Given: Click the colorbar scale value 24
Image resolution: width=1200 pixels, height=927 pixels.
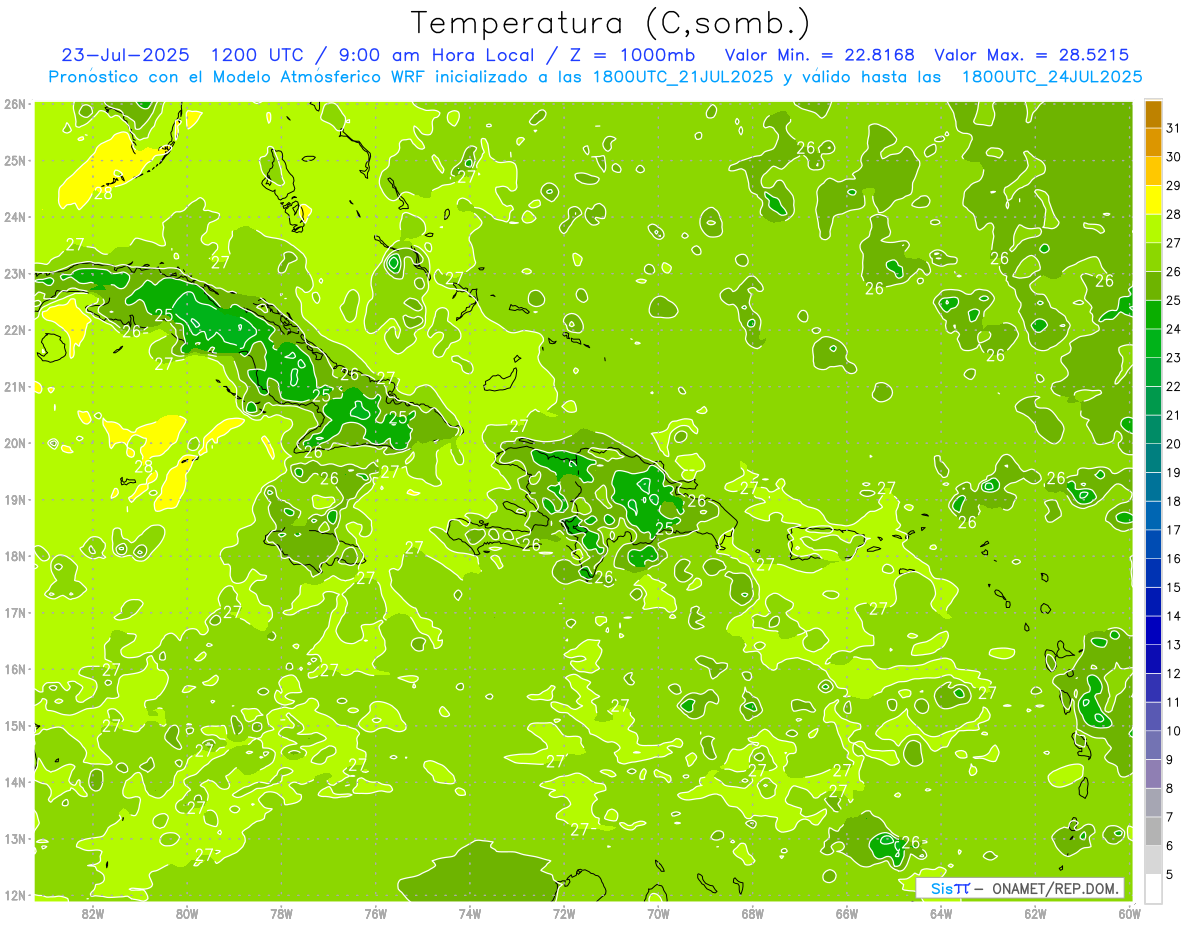Looking at the screenshot, I should pyautogui.click(x=1174, y=329).
